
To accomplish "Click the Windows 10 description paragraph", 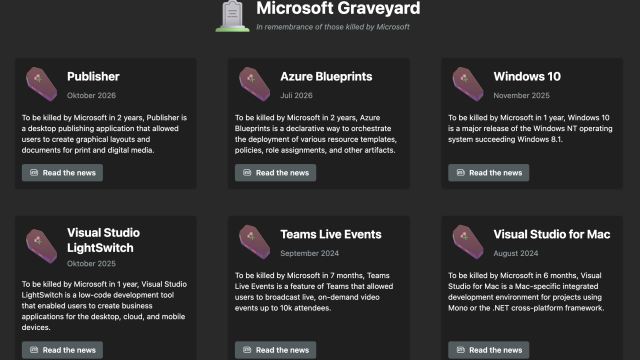I will pos(530,129).
